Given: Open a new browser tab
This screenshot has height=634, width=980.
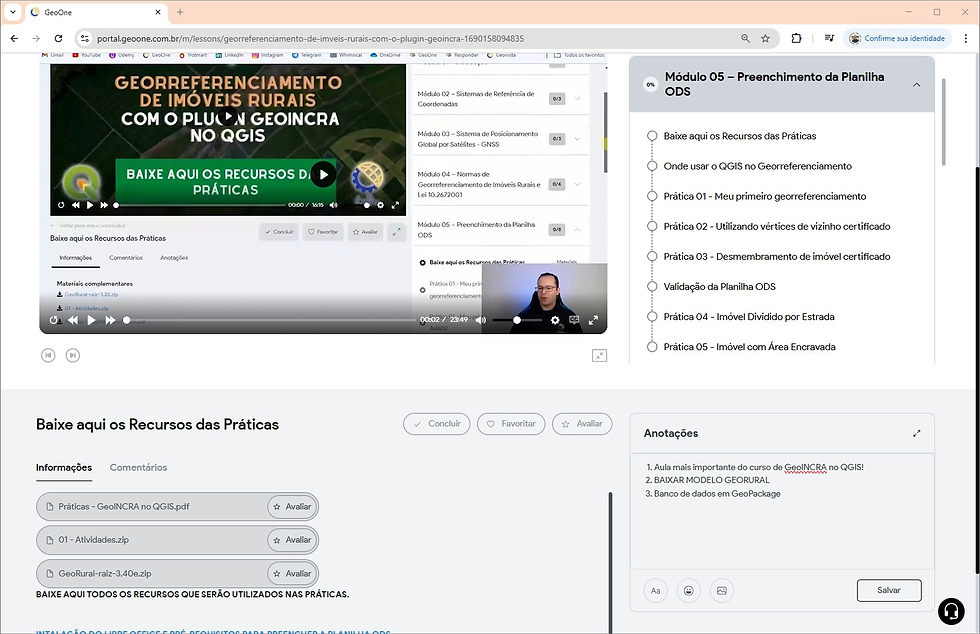Looking at the screenshot, I should point(180,12).
